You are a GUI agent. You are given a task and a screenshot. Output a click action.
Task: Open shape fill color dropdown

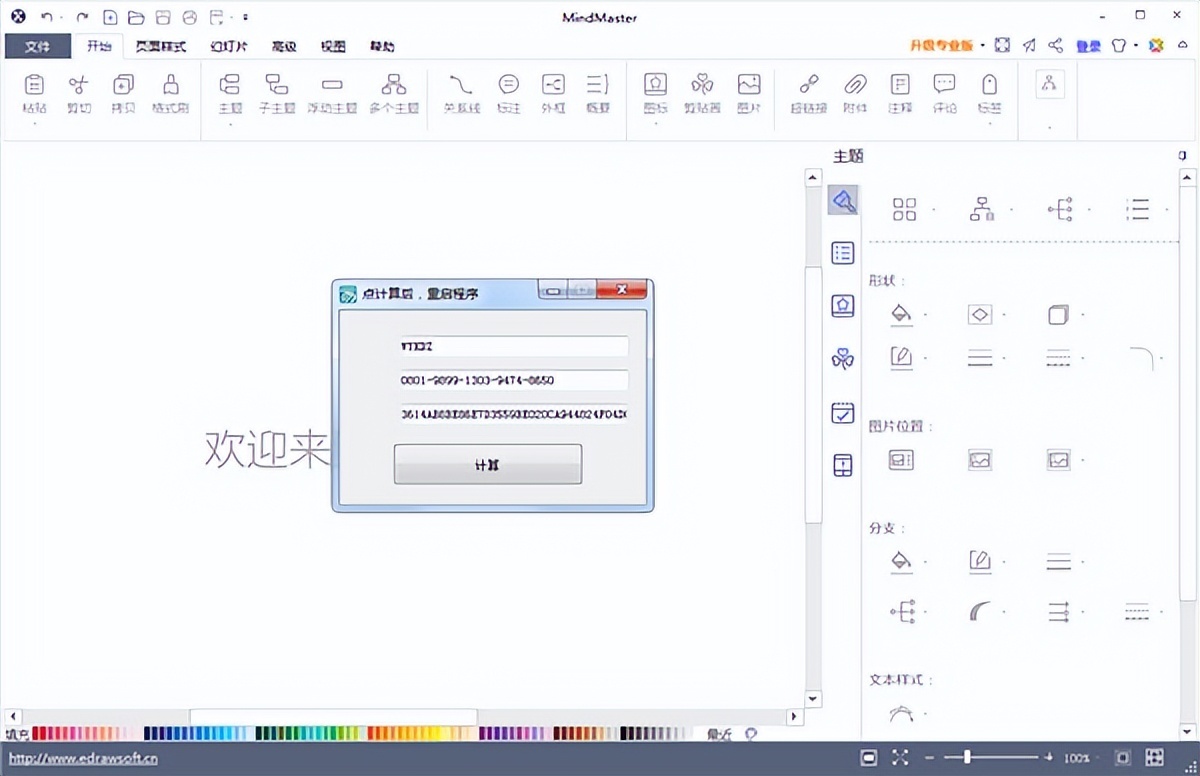point(926,316)
